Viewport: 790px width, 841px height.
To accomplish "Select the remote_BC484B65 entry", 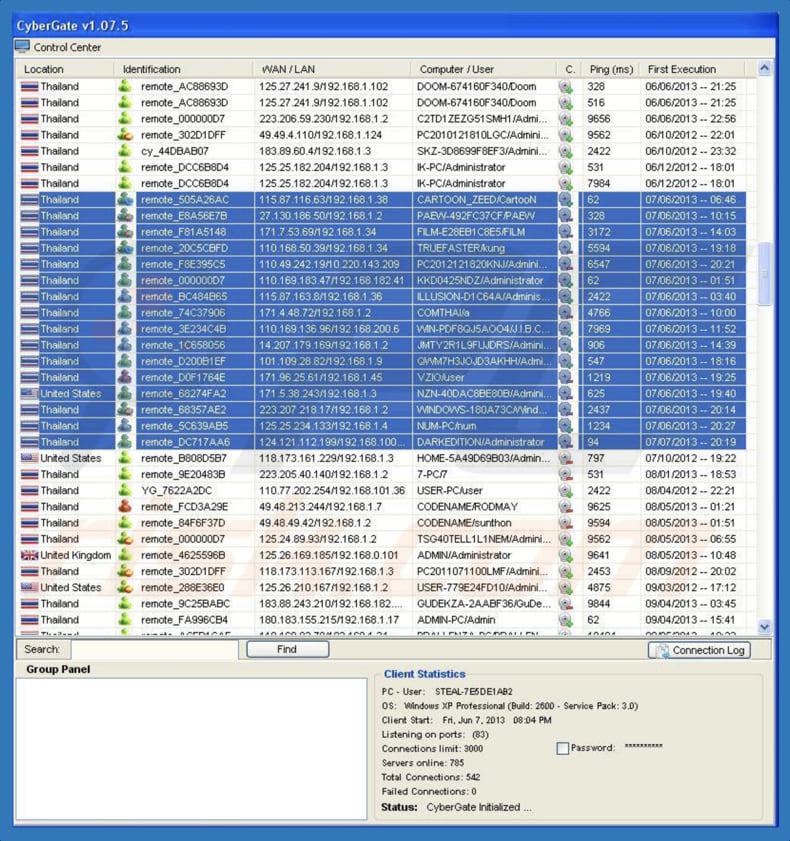I will coord(184,296).
